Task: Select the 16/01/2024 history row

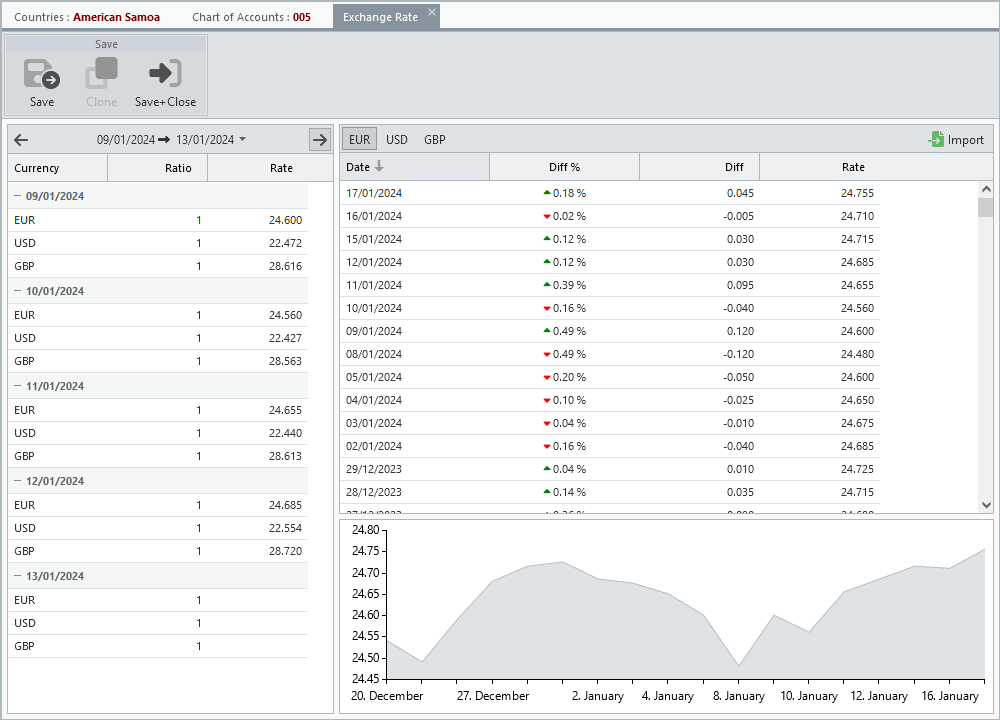Action: pos(610,216)
